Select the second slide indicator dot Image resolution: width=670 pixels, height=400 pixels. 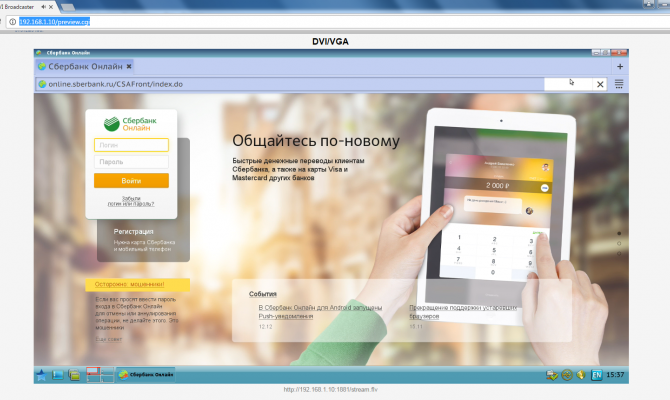(x=619, y=243)
